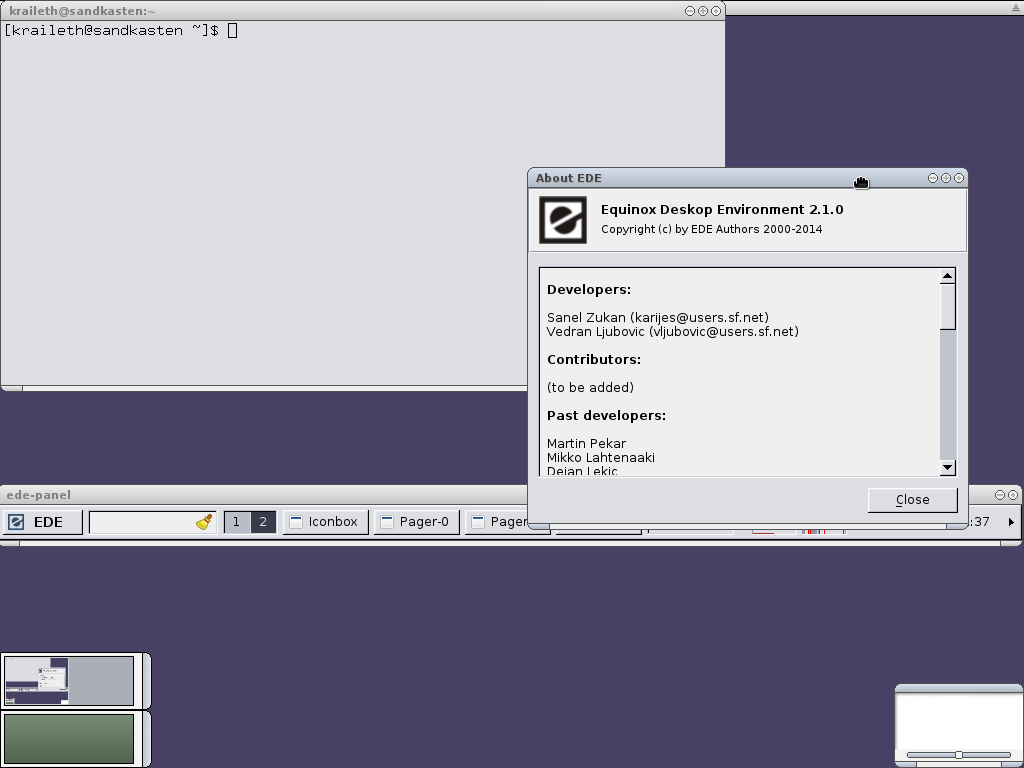This screenshot has height=768, width=1024.
Task: Click the window icon on the Iconbox entry
Action: pos(296,522)
